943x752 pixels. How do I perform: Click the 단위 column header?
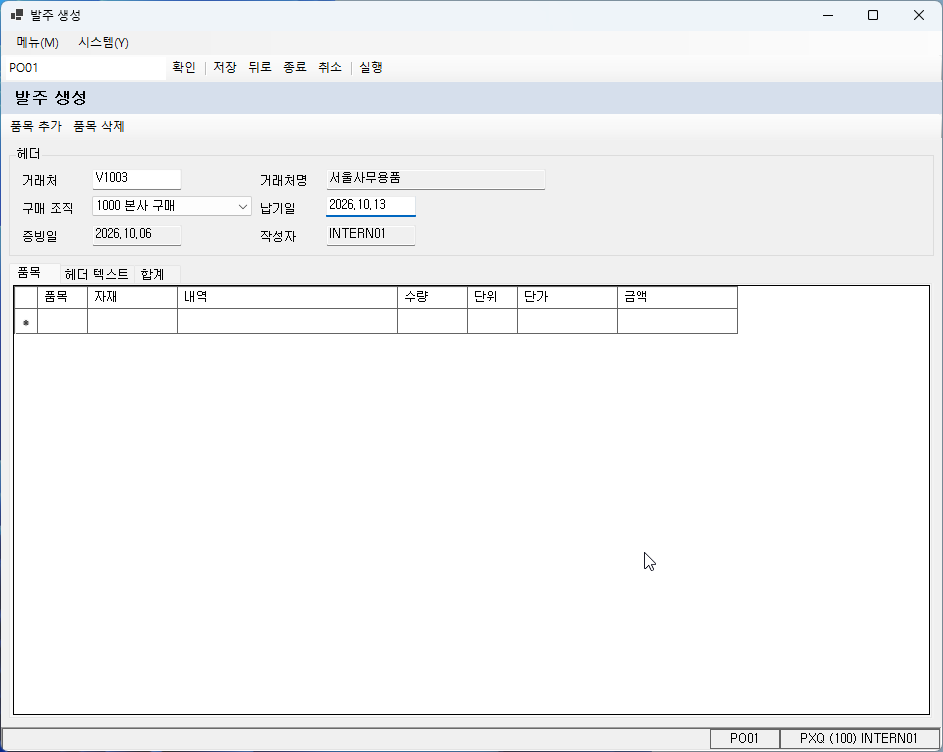pyautogui.click(x=493, y=297)
